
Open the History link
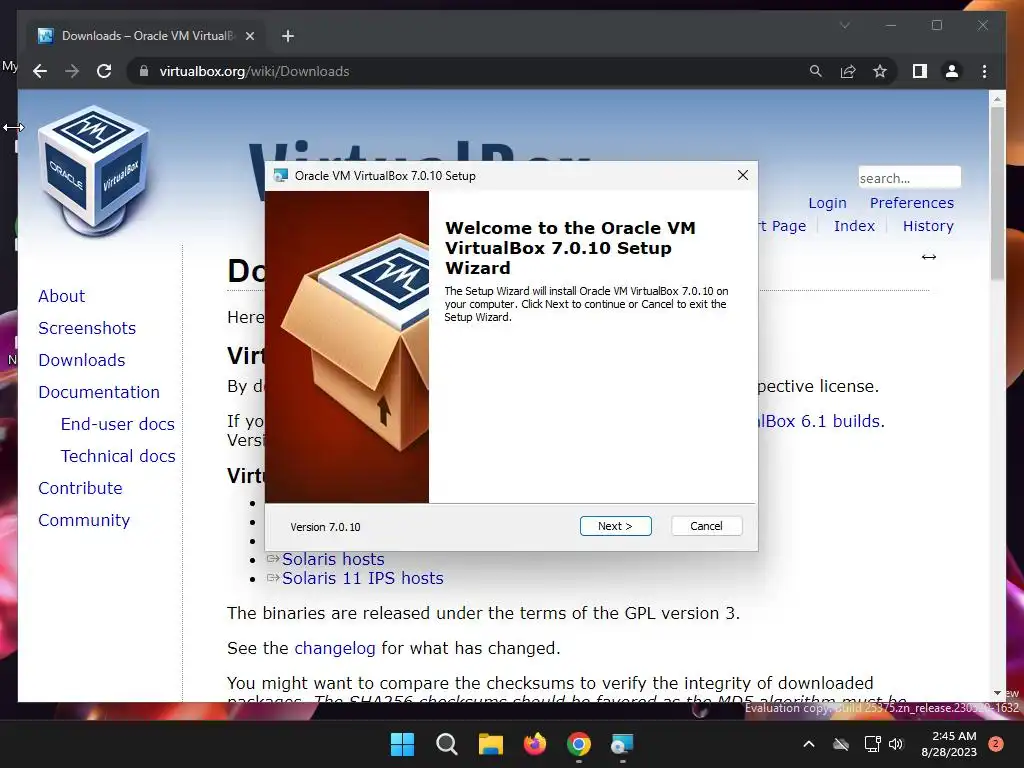(928, 226)
